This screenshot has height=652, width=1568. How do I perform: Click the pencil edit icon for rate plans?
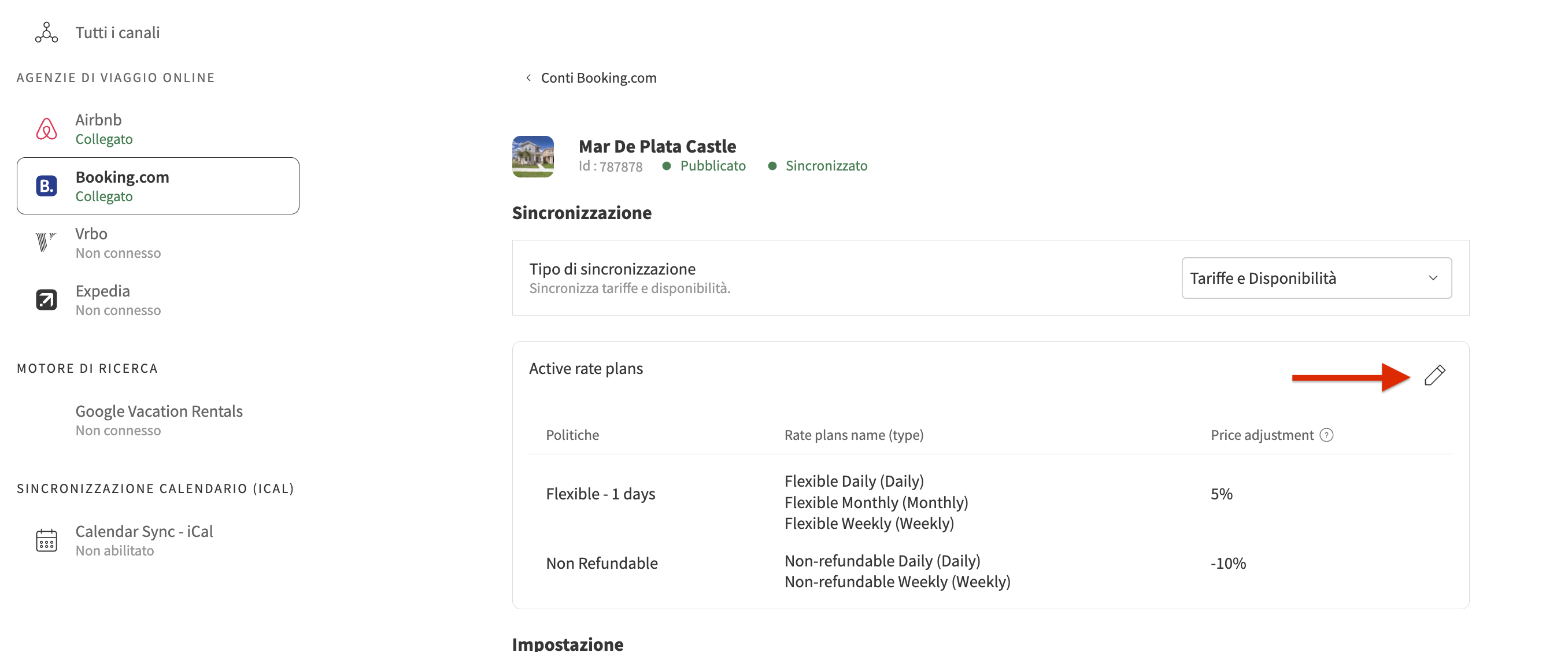point(1434,375)
